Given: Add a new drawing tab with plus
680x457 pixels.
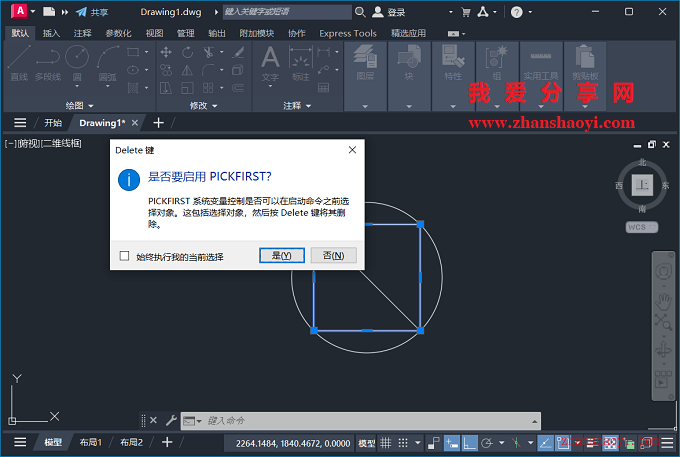Looking at the screenshot, I should click(x=158, y=123).
